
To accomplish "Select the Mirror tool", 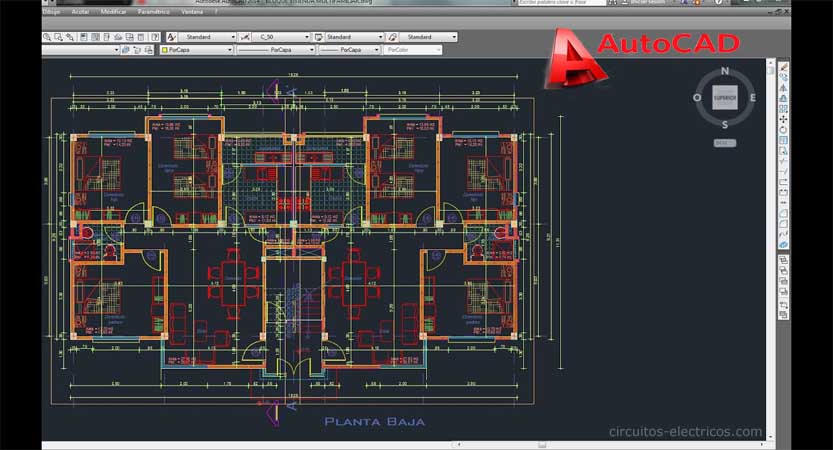I will click(x=783, y=88).
